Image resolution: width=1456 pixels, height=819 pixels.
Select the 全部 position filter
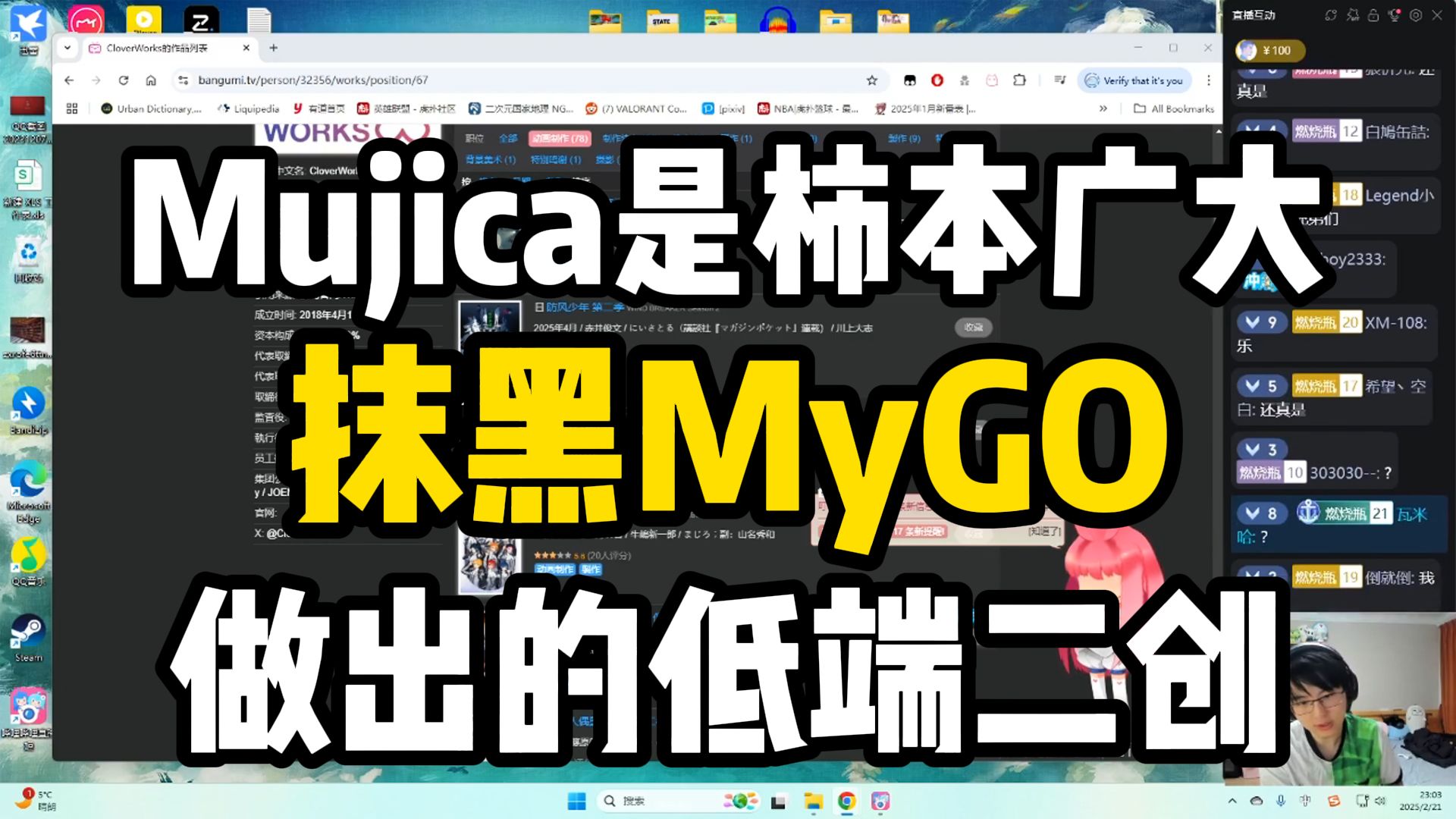tap(508, 138)
